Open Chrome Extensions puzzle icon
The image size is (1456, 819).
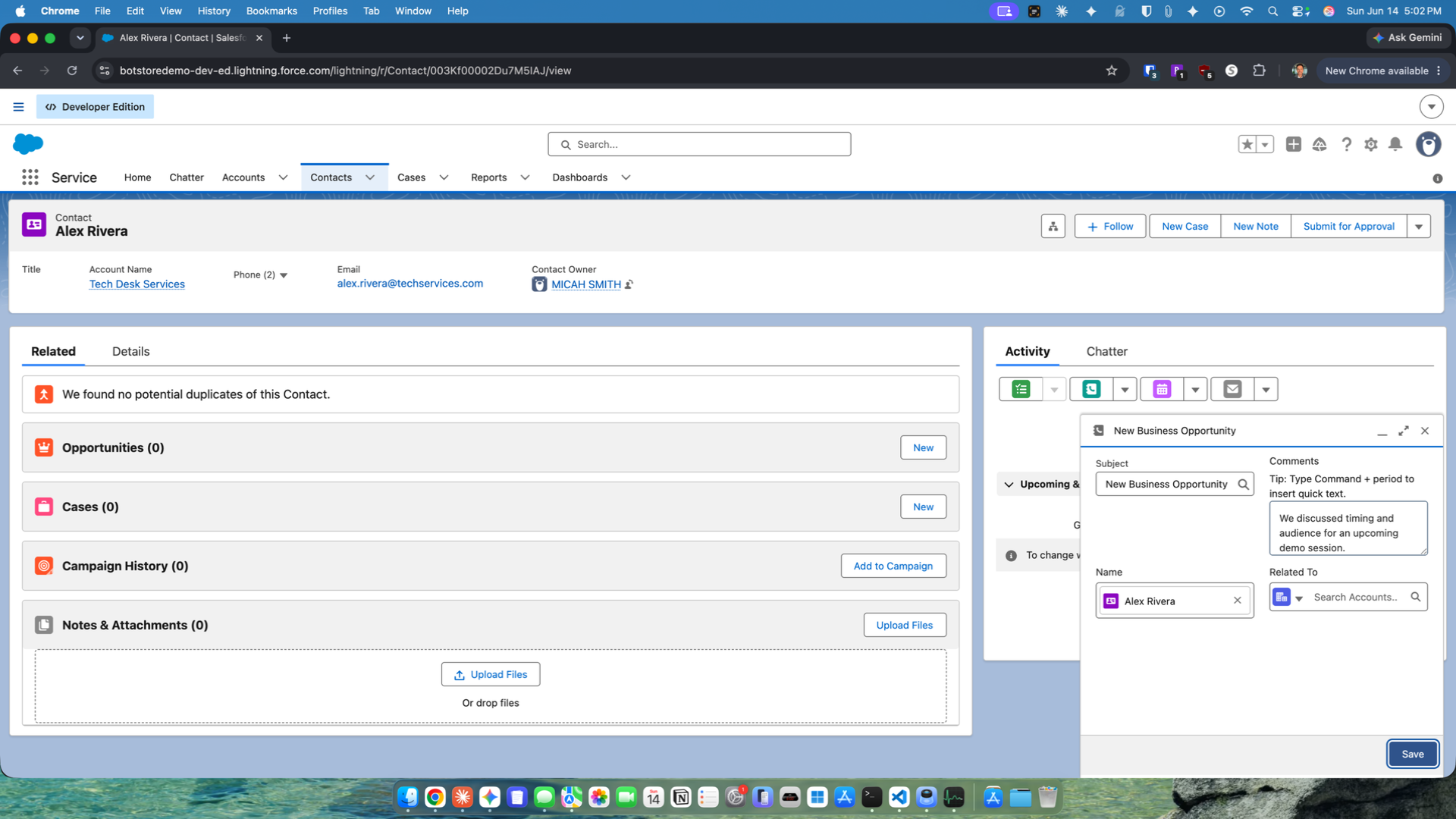coord(1260,71)
